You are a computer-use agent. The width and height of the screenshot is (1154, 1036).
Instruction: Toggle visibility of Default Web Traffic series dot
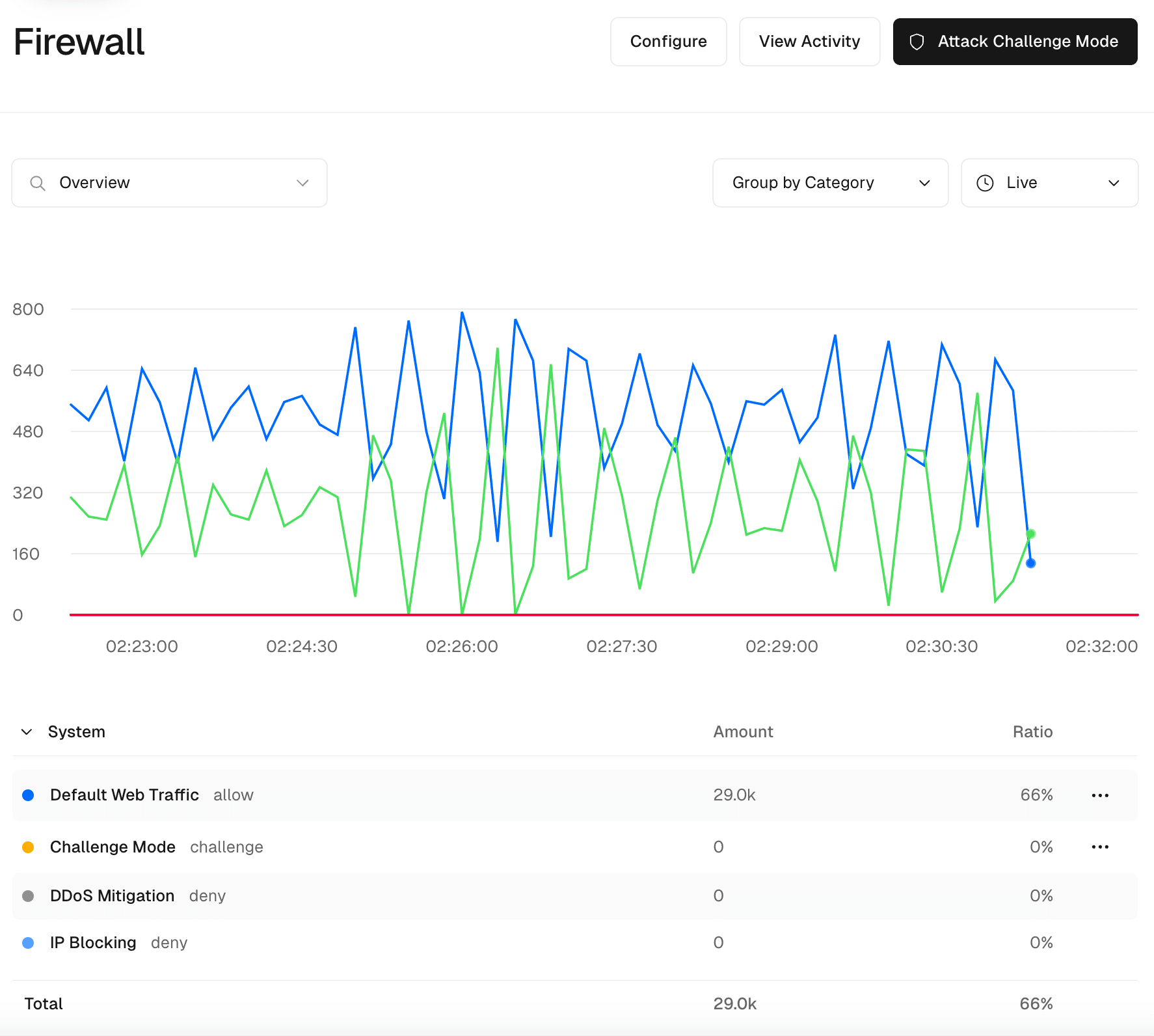click(x=28, y=795)
